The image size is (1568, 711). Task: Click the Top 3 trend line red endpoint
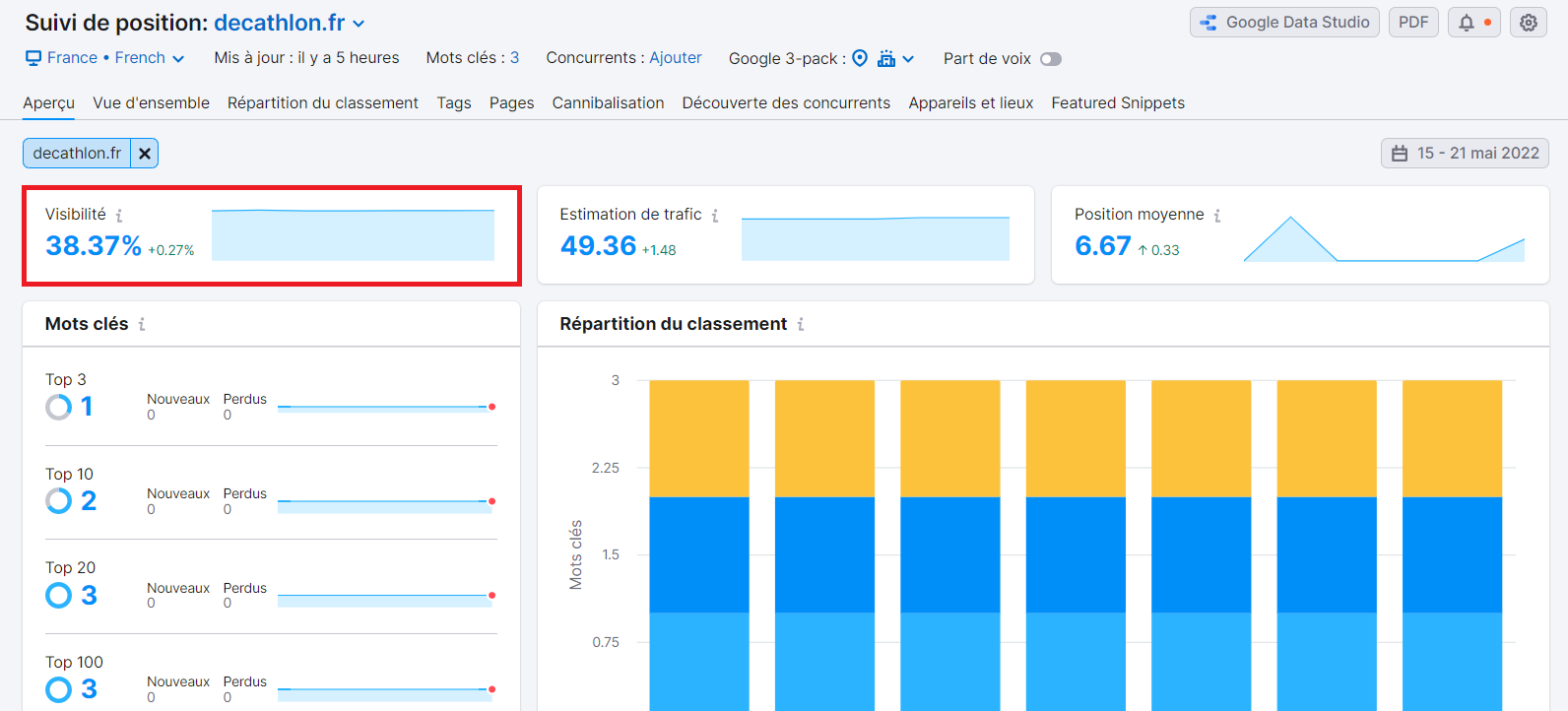tap(492, 407)
